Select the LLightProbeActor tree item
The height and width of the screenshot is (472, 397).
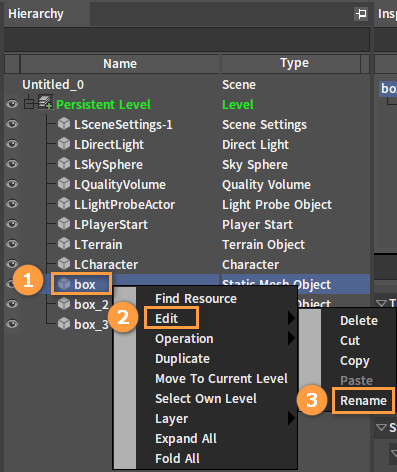(124, 204)
